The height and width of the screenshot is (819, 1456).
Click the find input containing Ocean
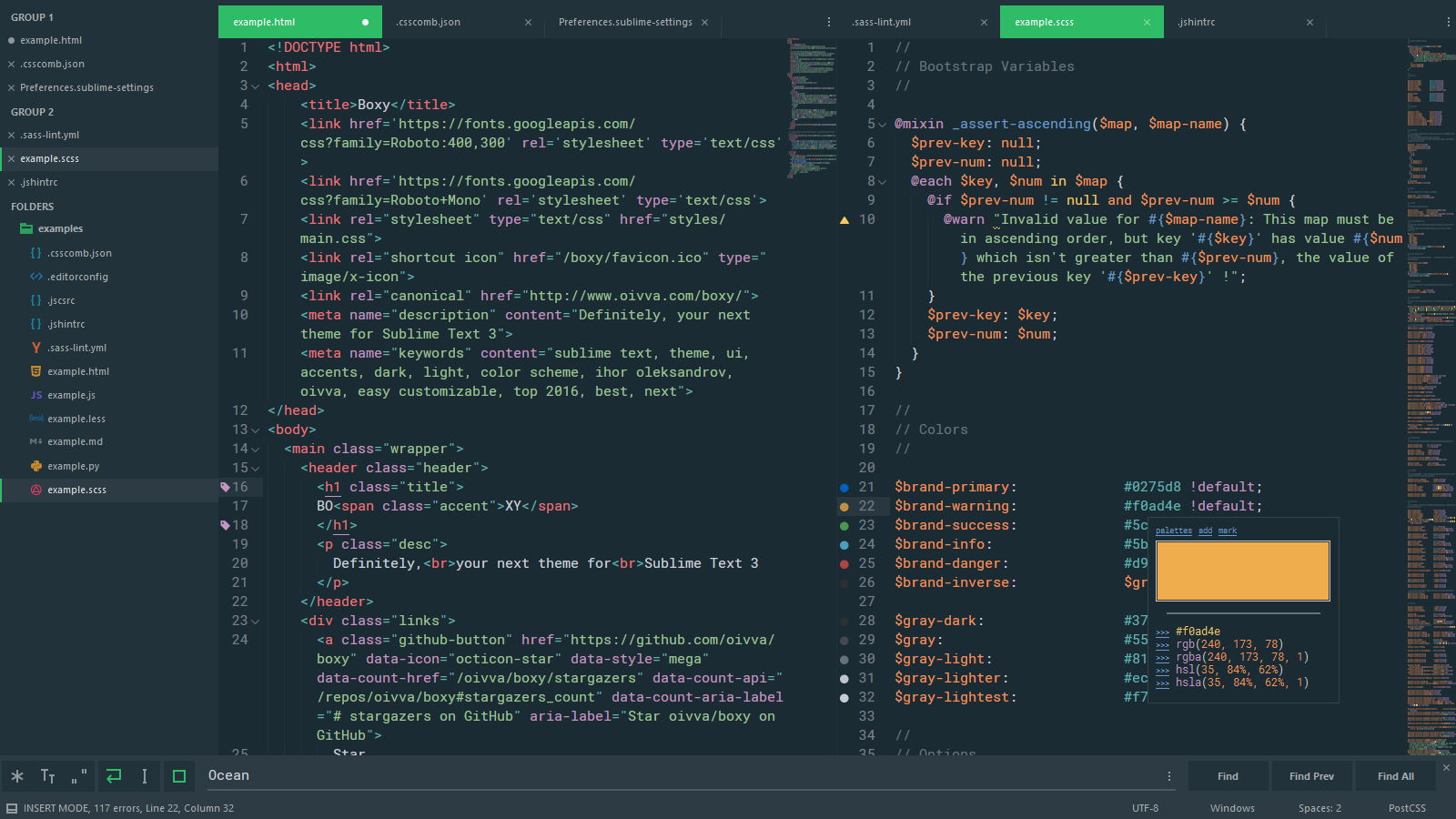coord(682,775)
